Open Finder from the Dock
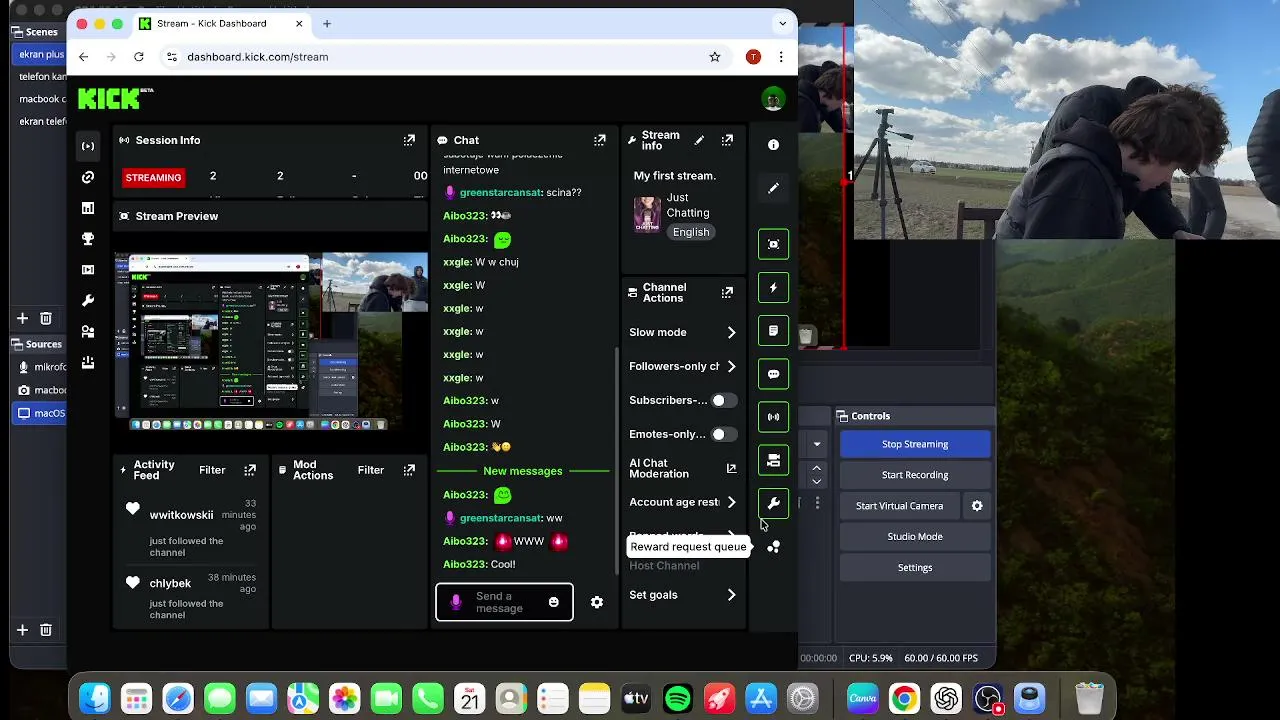 click(x=95, y=699)
